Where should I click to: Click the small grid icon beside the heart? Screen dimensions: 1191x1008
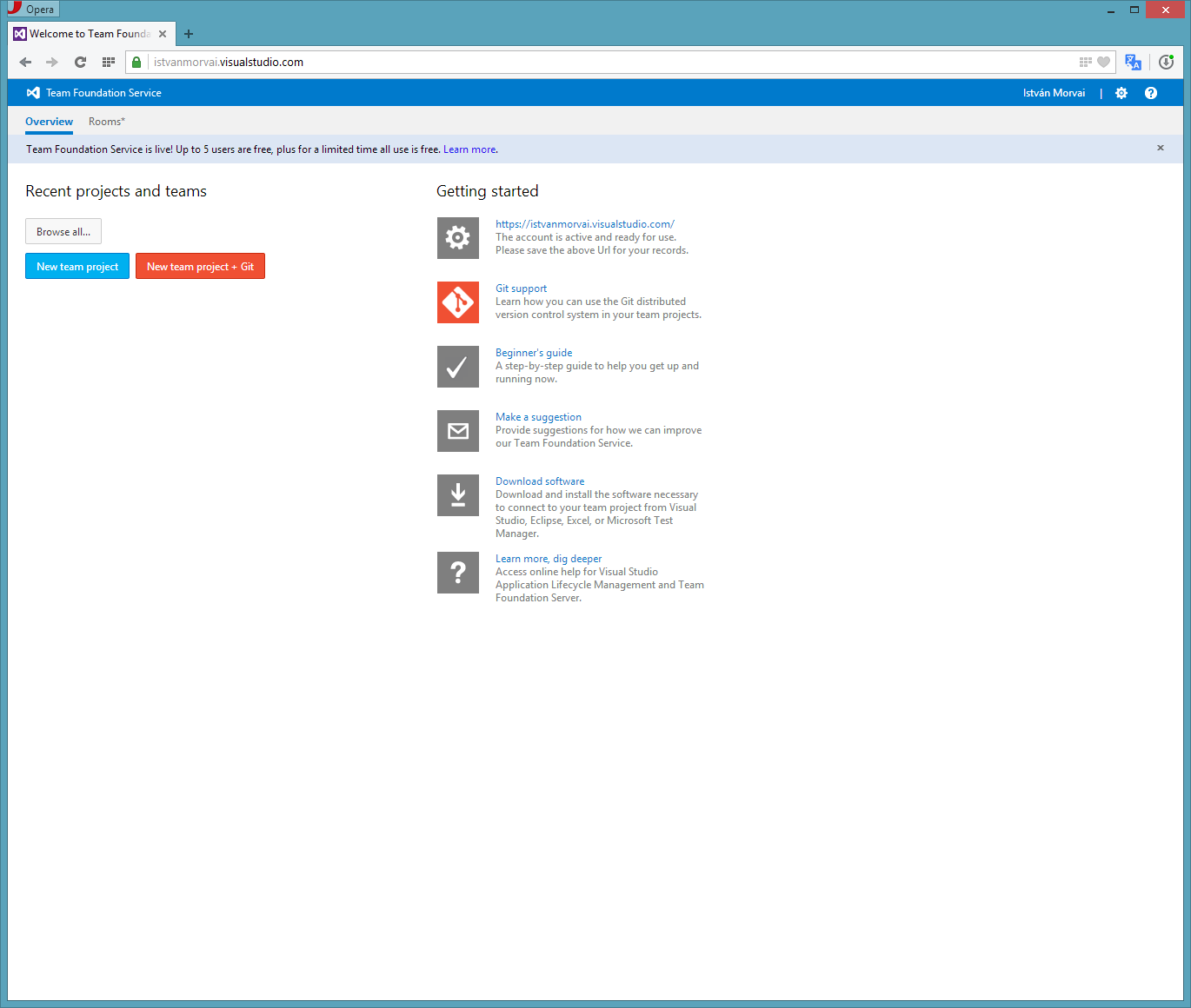pos(1085,62)
